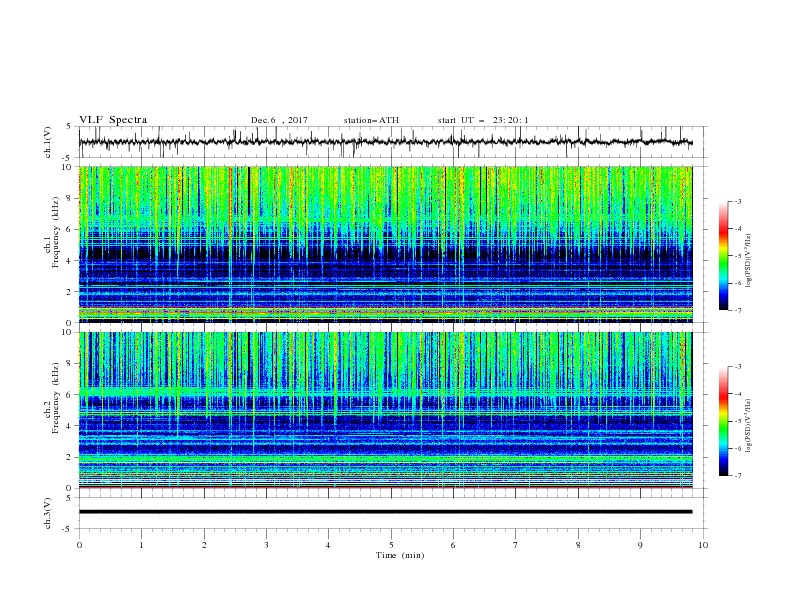Click time axis tick label "1"
Viewport: 792px width, 612px height.
coord(141,545)
